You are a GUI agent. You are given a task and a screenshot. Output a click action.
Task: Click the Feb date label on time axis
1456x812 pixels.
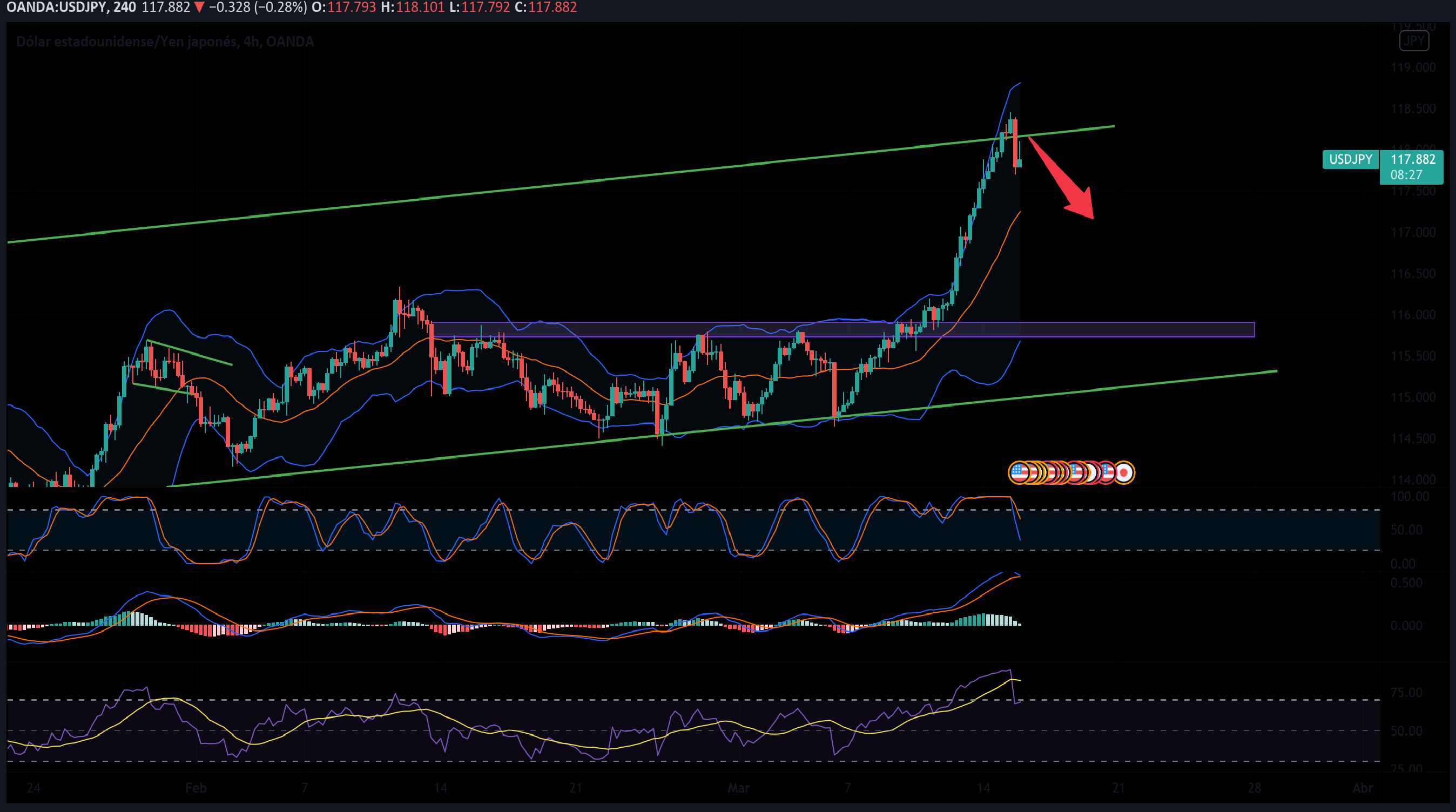(196, 788)
